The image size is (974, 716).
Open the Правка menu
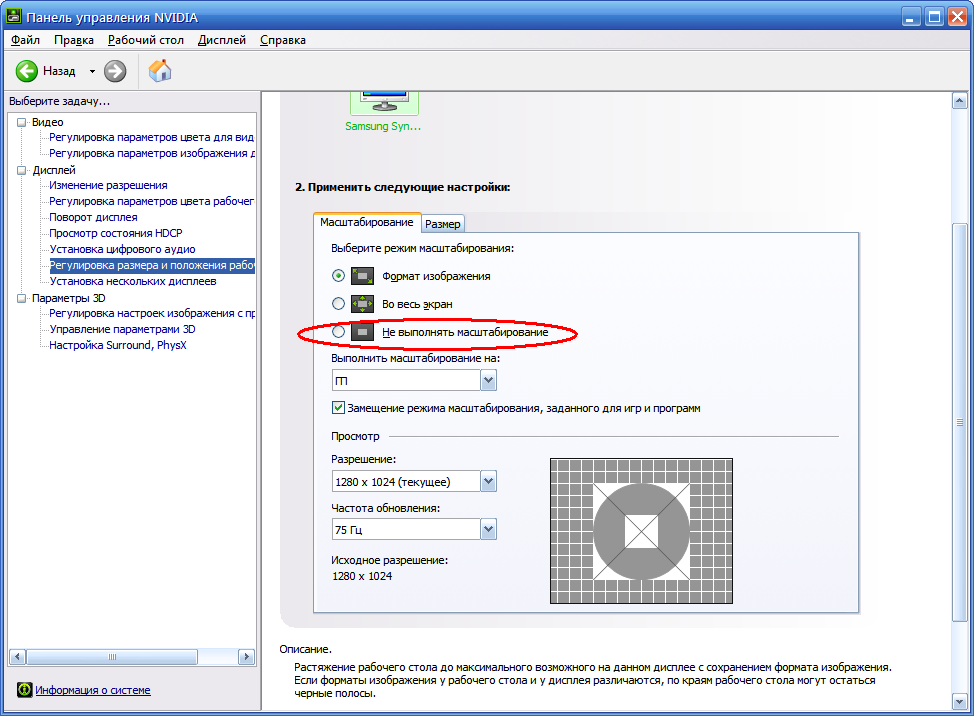pyautogui.click(x=74, y=40)
